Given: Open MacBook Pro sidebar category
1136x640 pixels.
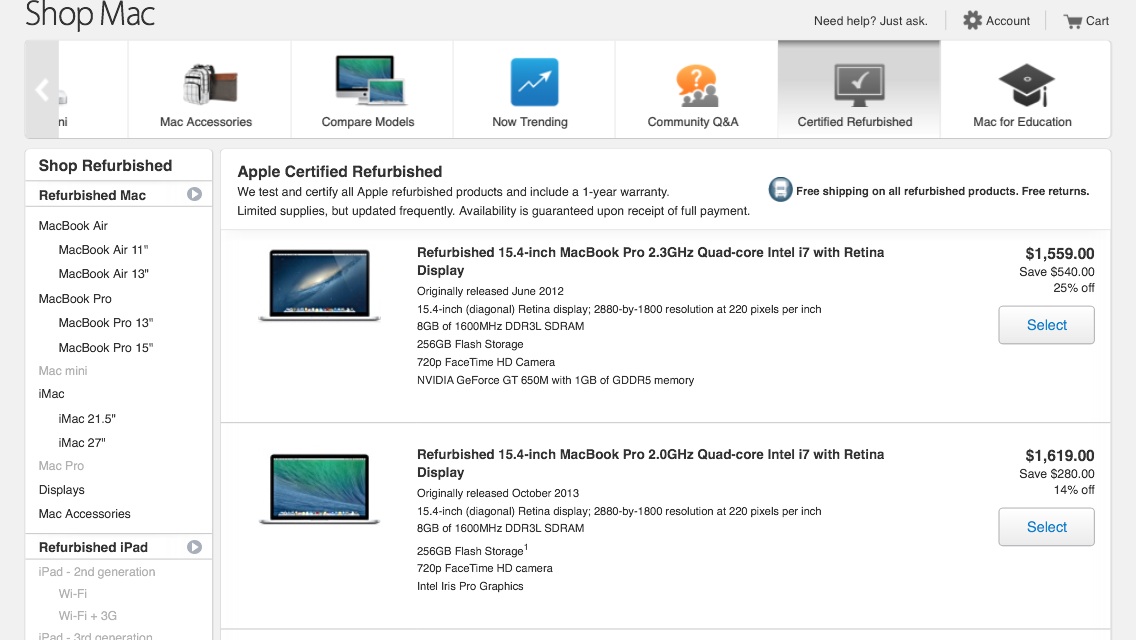Looking at the screenshot, I should coord(75,299).
